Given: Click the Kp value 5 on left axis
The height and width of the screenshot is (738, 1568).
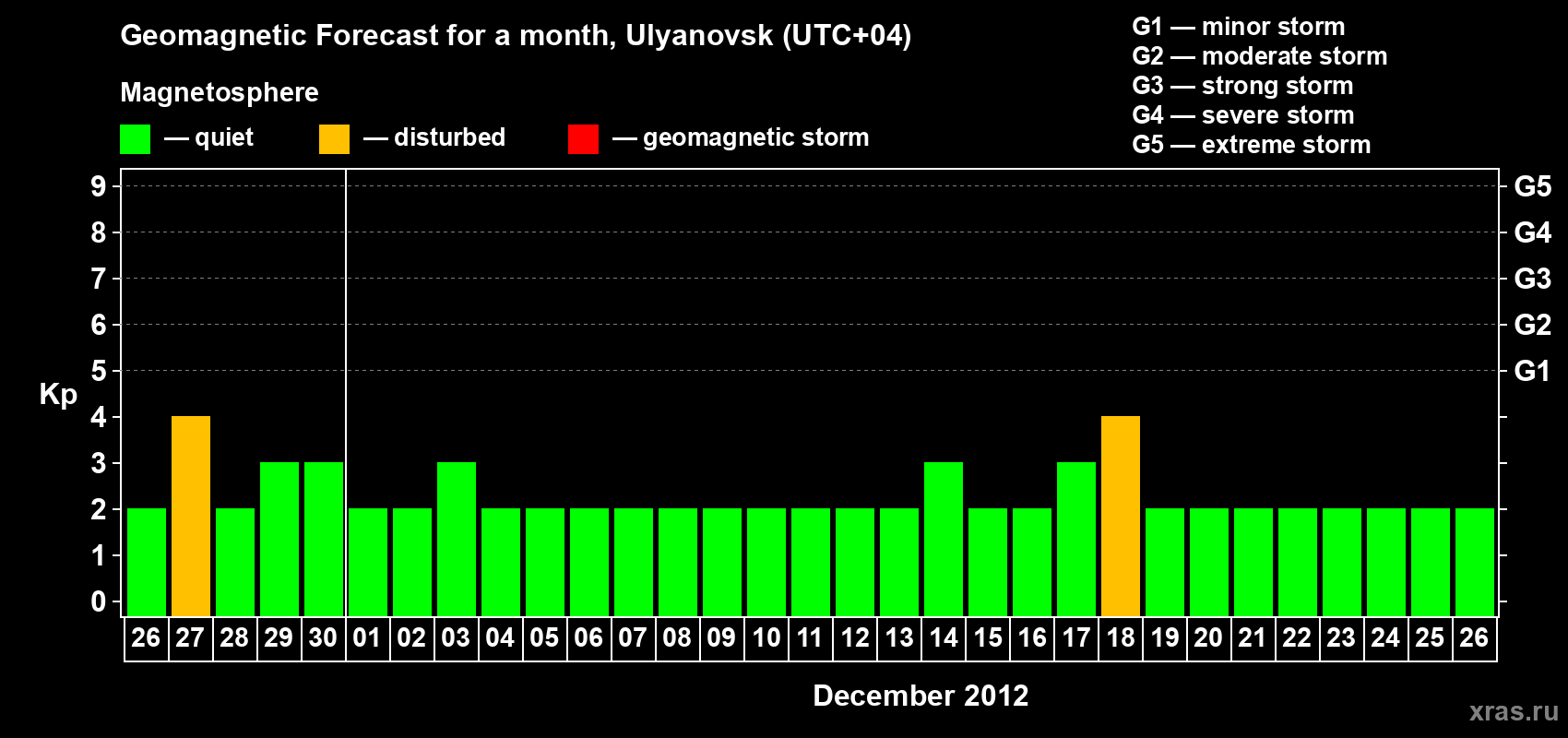Looking at the screenshot, I should point(99,371).
